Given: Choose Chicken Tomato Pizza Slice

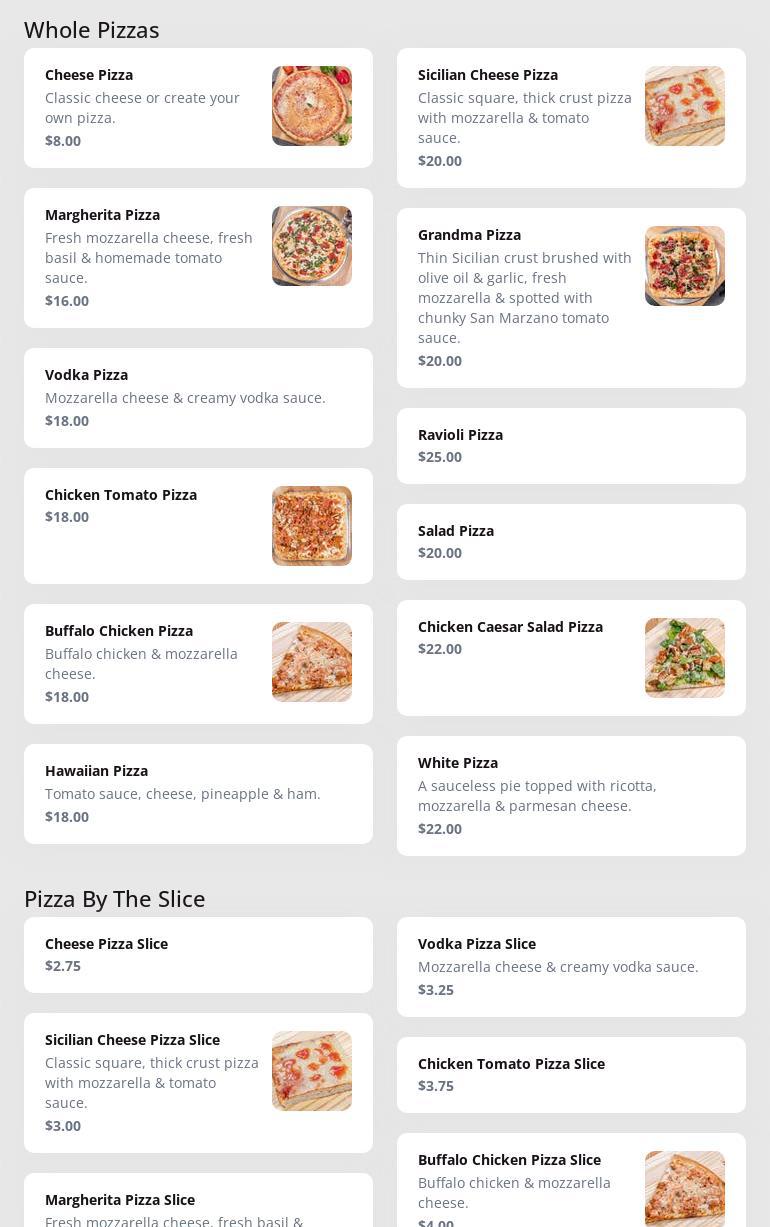Looking at the screenshot, I should [571, 1075].
